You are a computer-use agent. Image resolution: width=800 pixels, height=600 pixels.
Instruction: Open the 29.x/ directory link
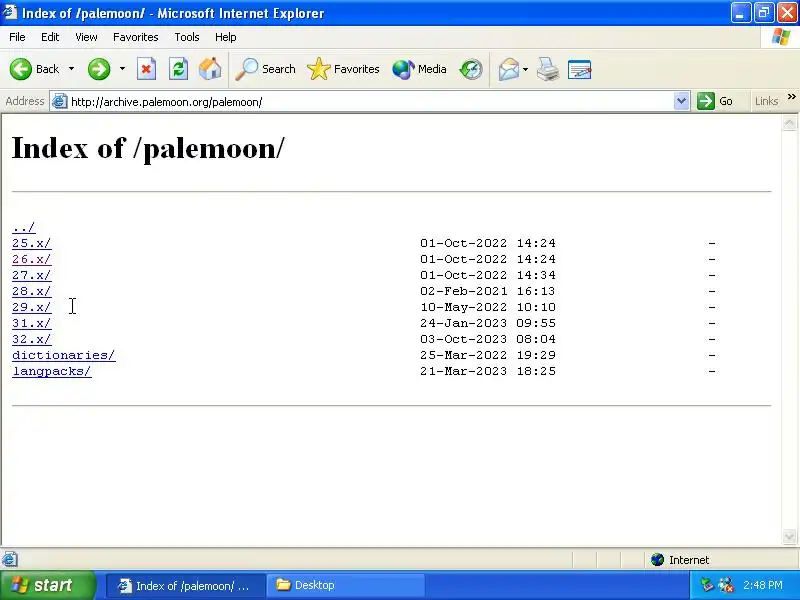tap(32, 307)
